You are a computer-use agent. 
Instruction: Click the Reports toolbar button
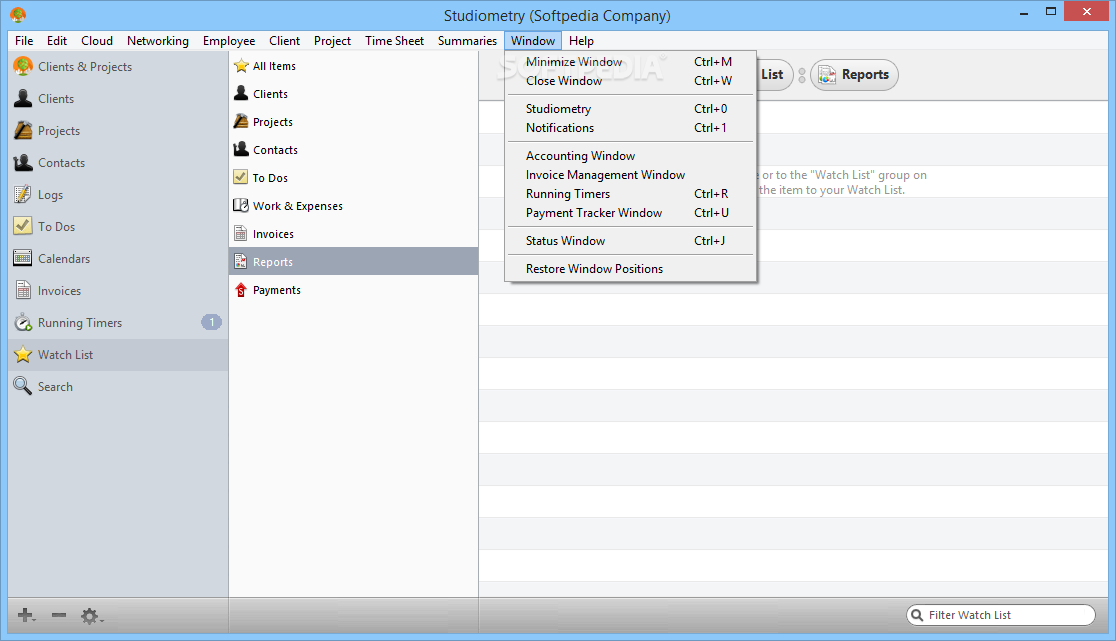[x=854, y=75]
